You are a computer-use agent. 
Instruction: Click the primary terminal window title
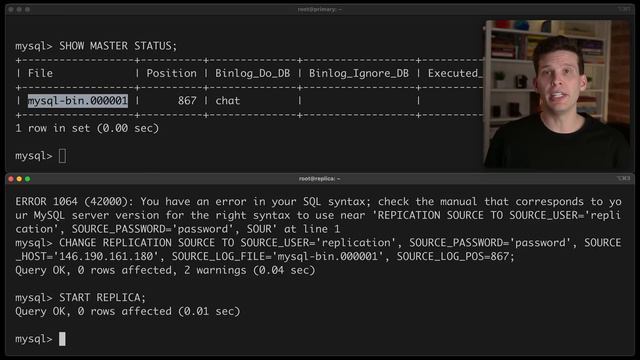320,9
